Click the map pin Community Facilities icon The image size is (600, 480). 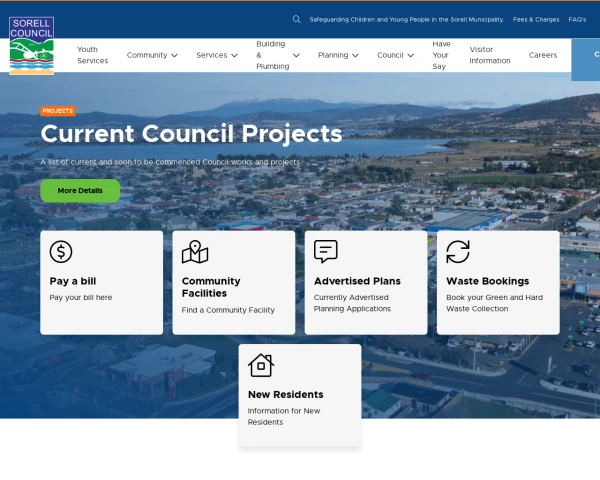[195, 252]
